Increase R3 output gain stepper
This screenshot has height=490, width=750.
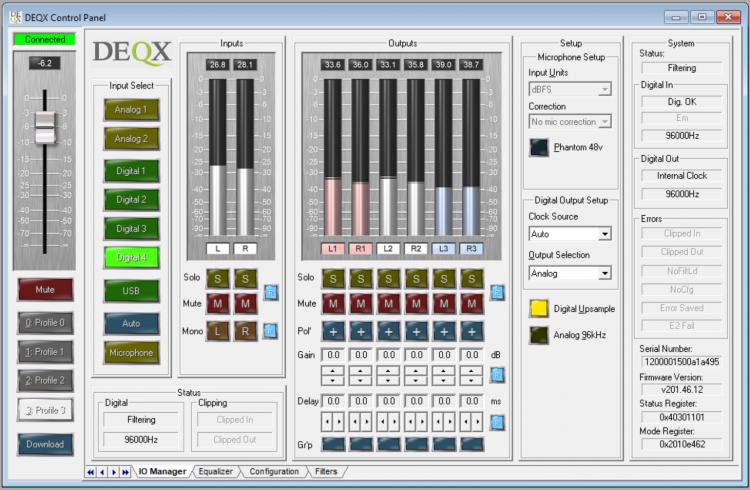pos(472,371)
